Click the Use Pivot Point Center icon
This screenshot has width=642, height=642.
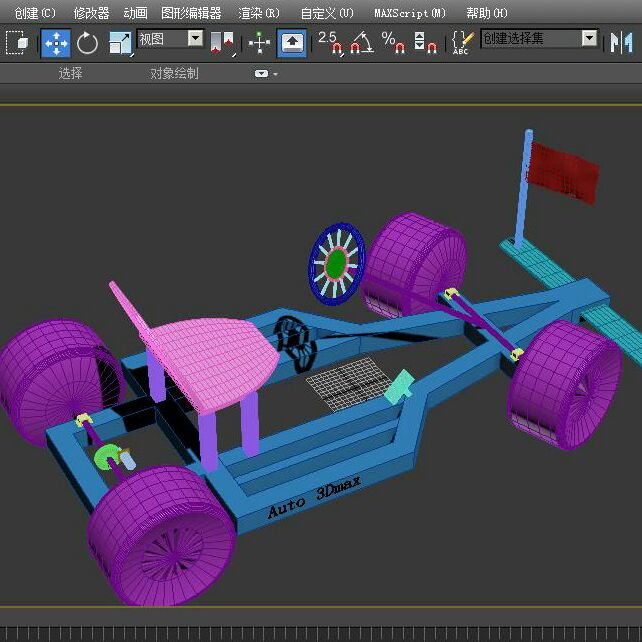pyautogui.click(x=222, y=43)
